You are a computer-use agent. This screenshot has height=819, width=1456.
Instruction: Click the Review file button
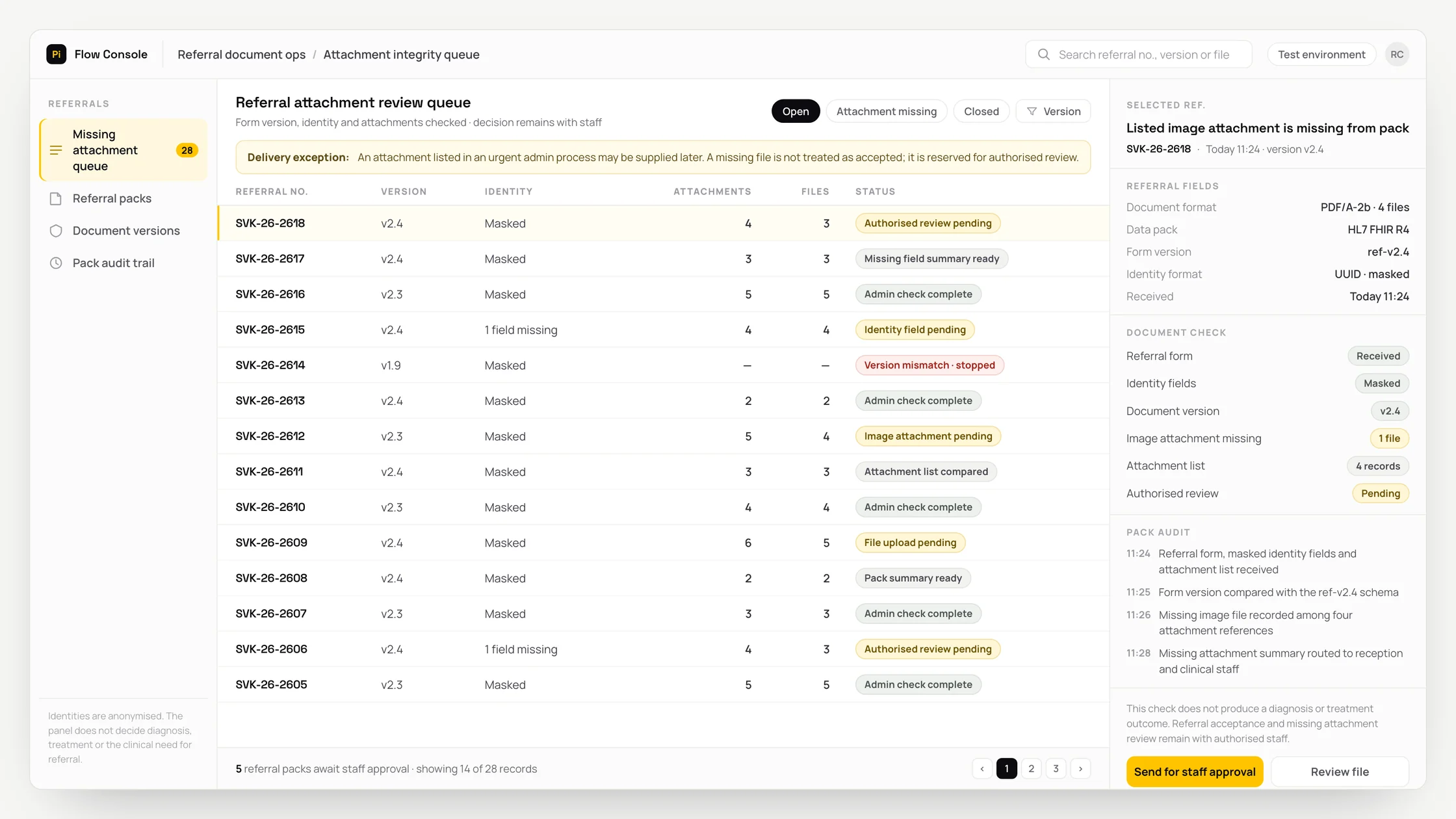pos(1340,772)
